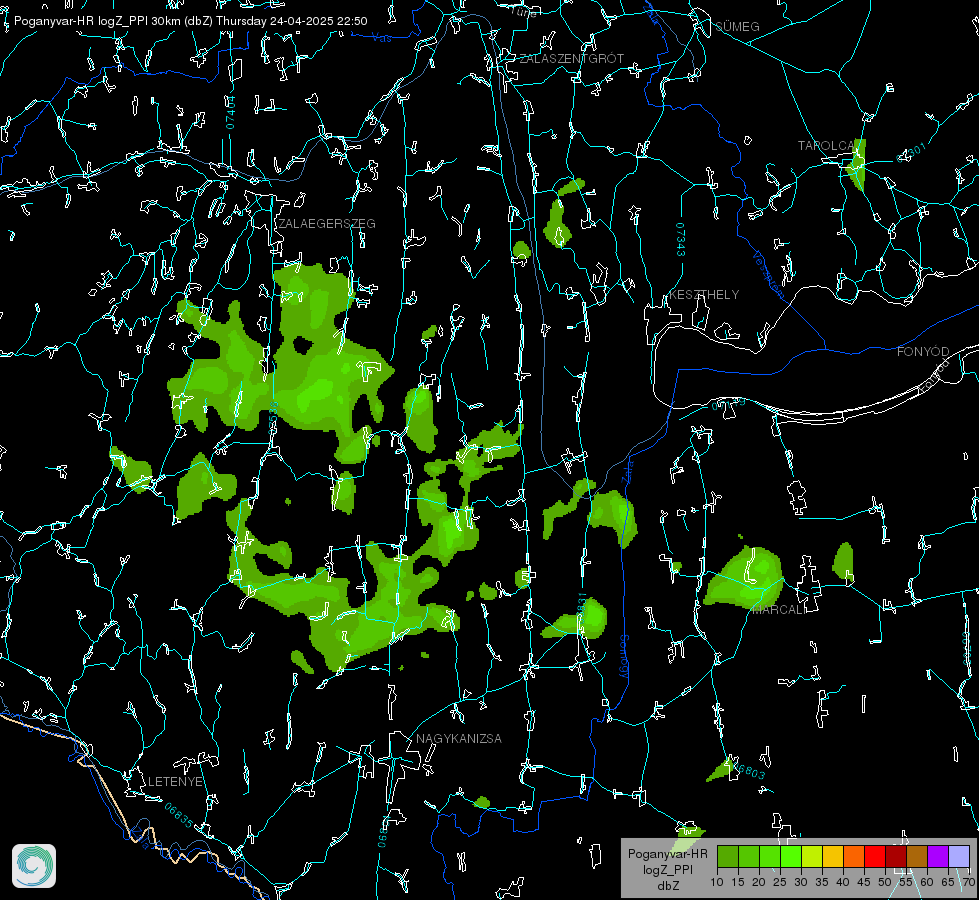
Task: Select the 65–70 dBZ lavender swatch
Action: coord(959,856)
